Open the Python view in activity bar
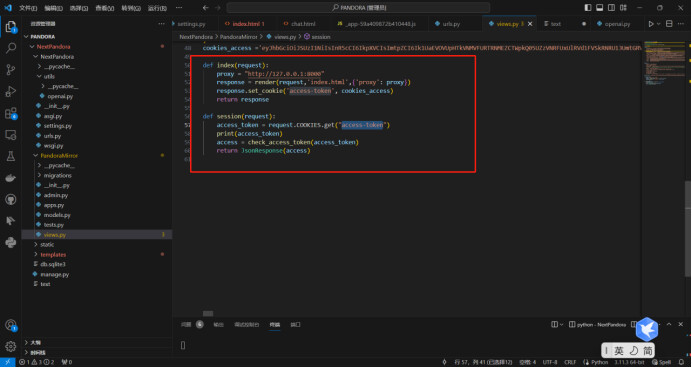Screen dimensions: 692x368 click(11, 242)
